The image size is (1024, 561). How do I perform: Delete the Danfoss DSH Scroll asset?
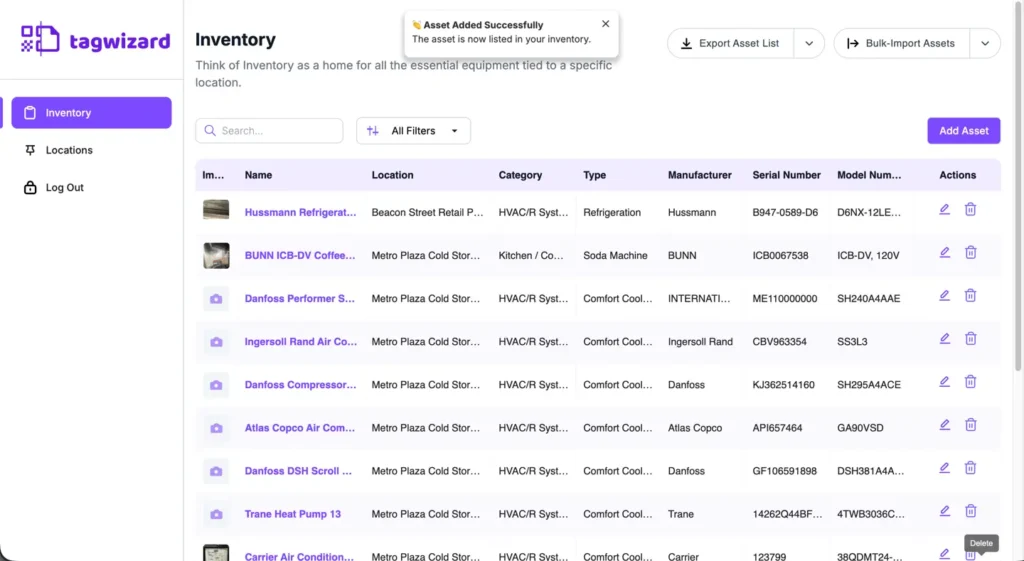(970, 468)
